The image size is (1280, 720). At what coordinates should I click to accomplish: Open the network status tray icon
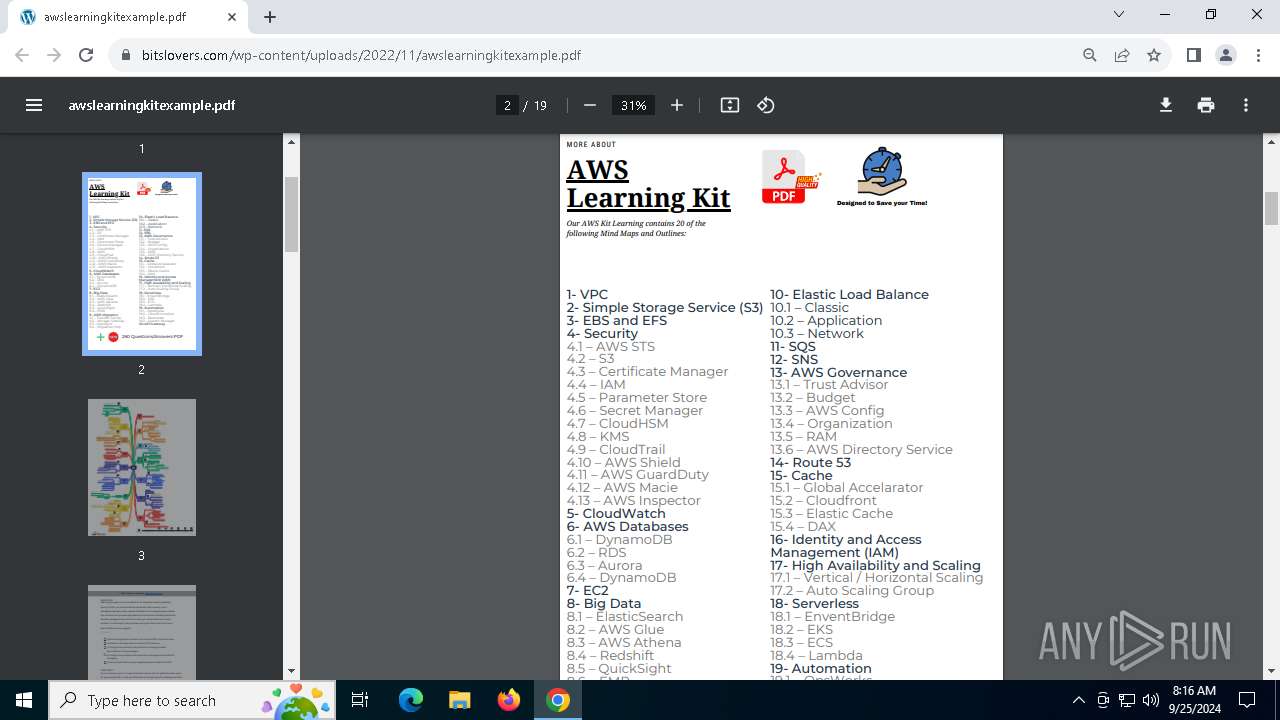(1126, 700)
